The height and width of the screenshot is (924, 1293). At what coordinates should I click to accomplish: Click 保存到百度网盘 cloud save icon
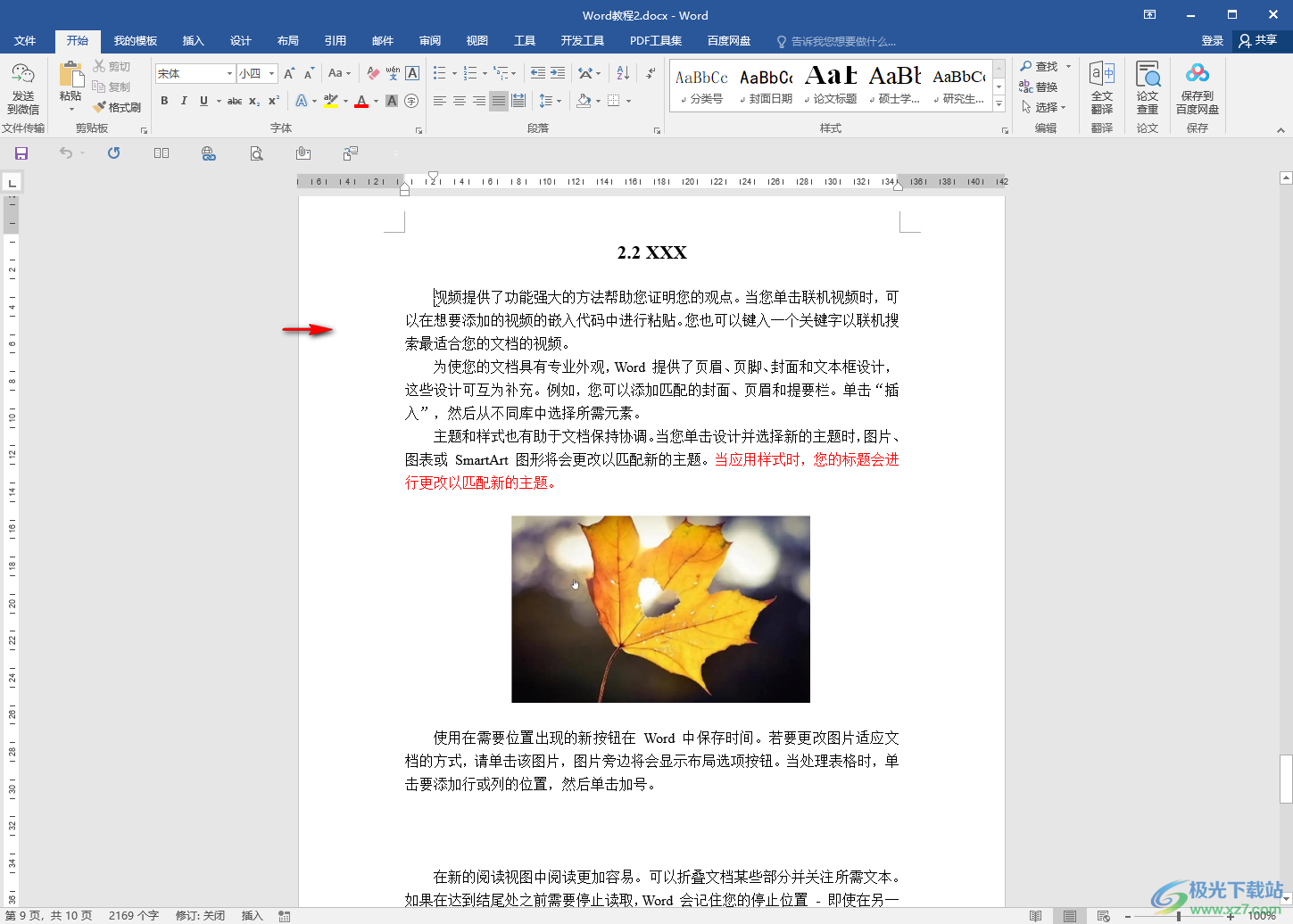1198,88
